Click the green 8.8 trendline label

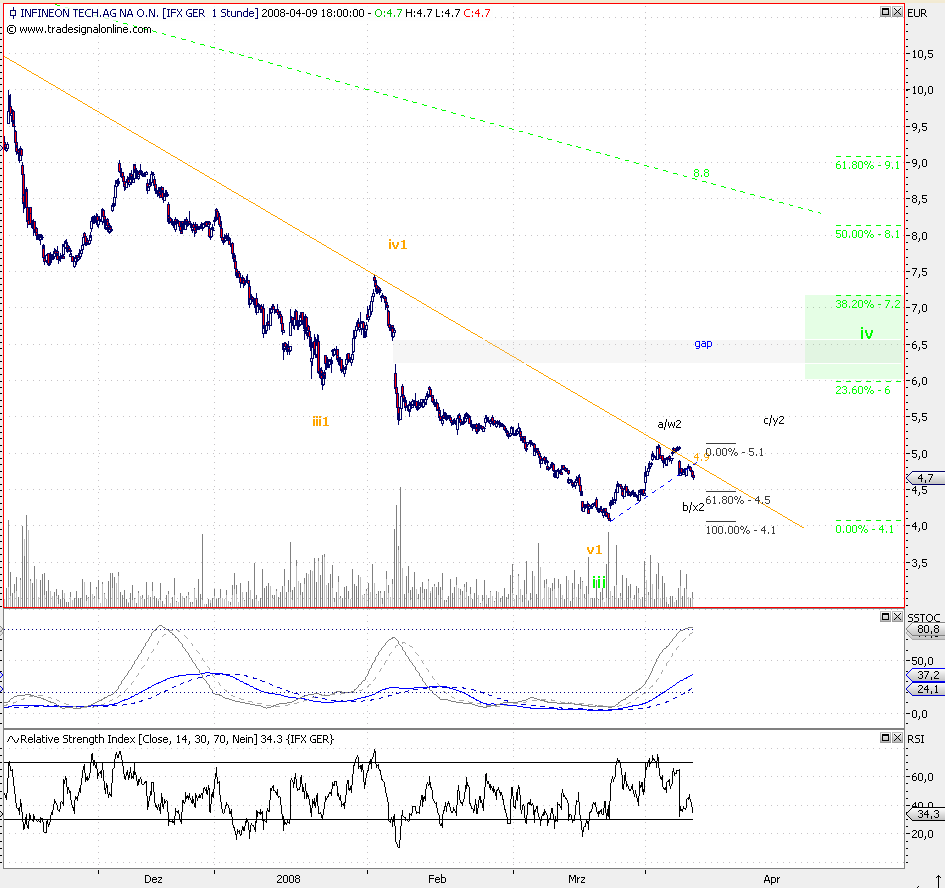click(701, 174)
